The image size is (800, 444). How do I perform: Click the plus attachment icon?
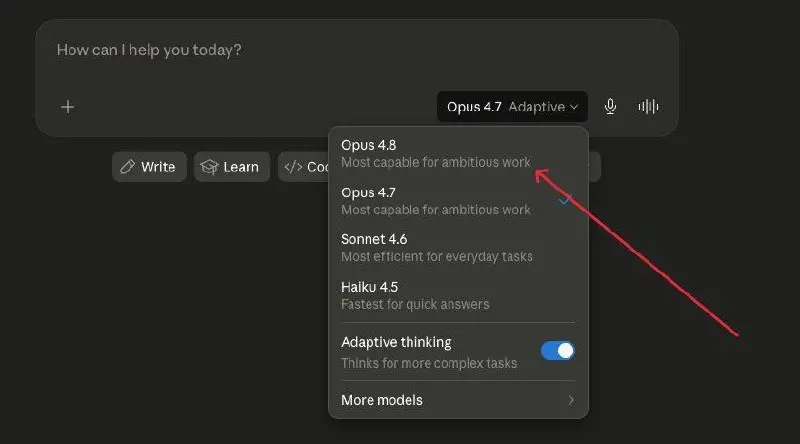click(x=67, y=107)
